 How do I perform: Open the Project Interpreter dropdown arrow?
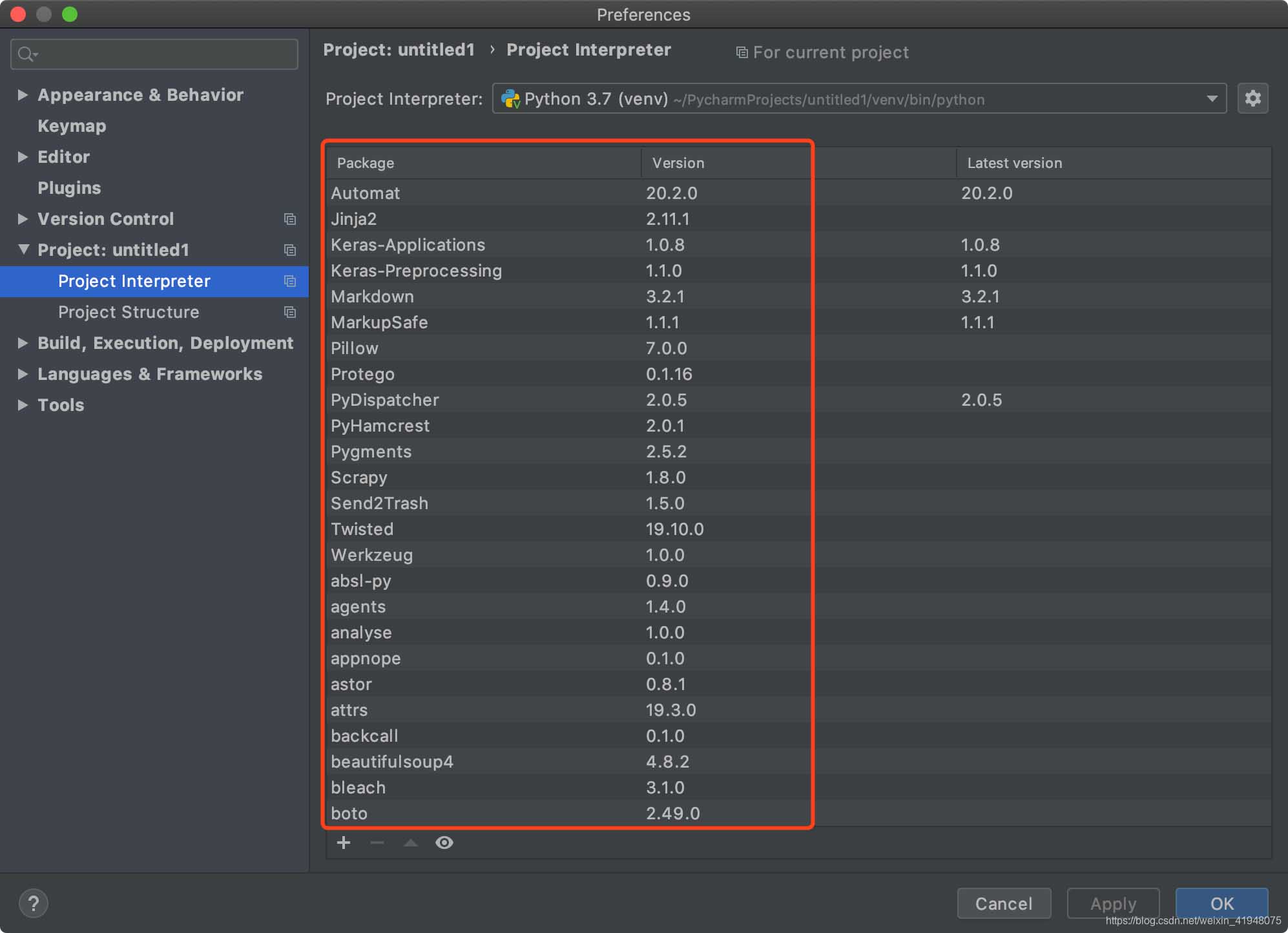pos(1212,98)
